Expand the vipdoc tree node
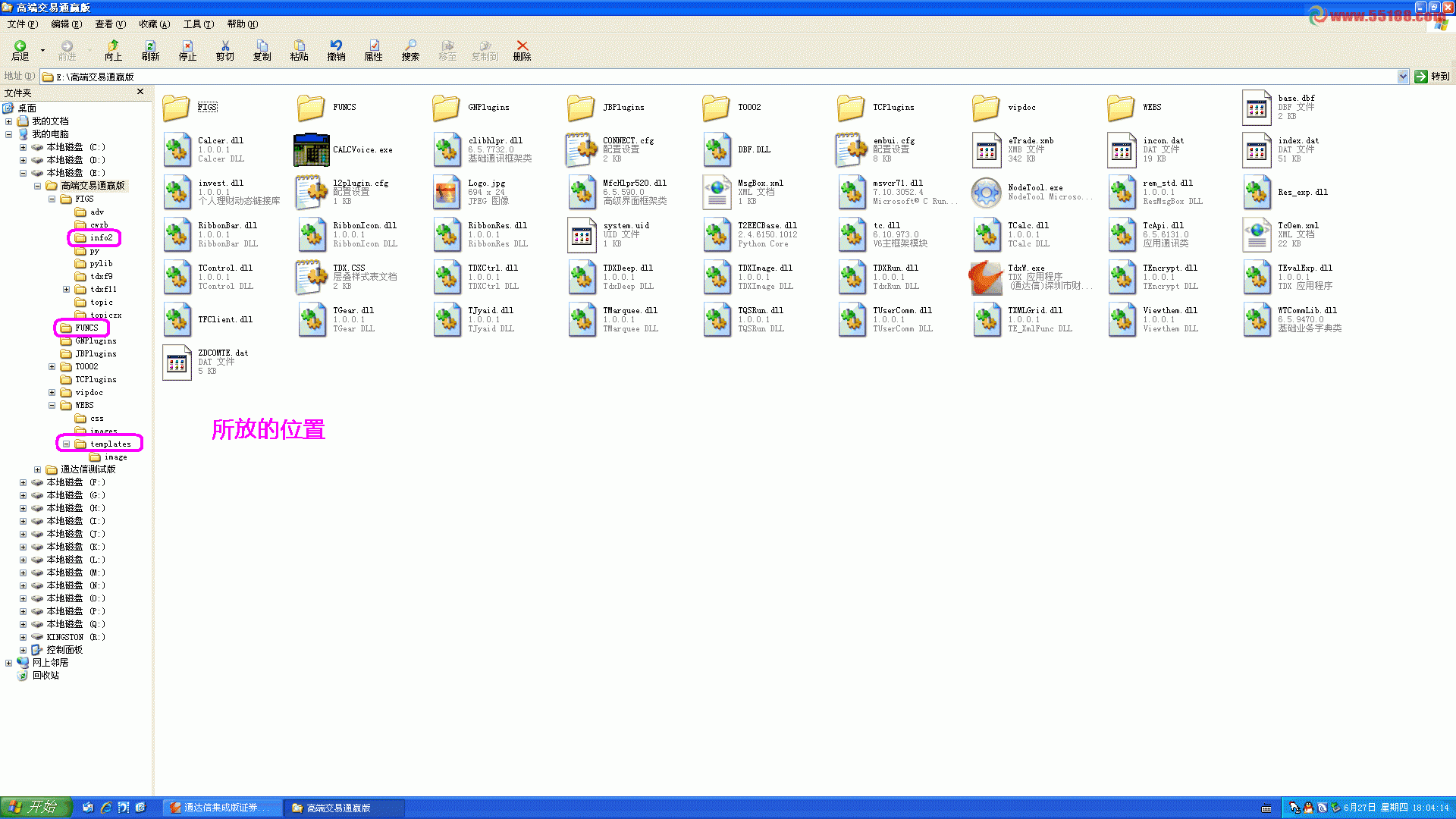 point(52,392)
